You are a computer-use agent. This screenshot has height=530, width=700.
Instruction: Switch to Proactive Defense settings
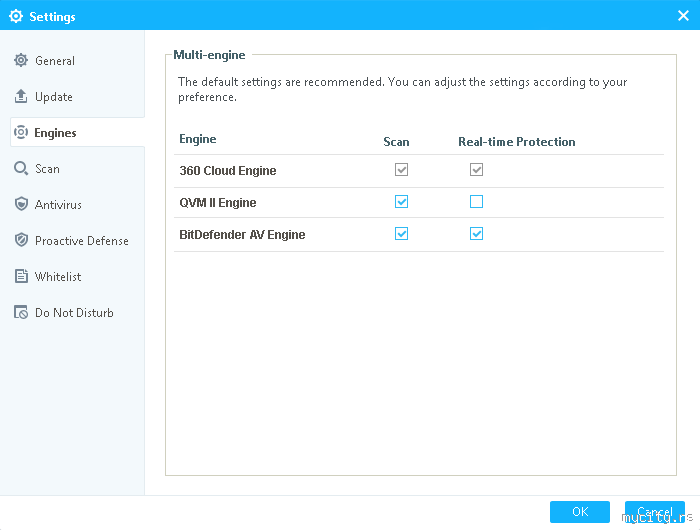tap(81, 241)
